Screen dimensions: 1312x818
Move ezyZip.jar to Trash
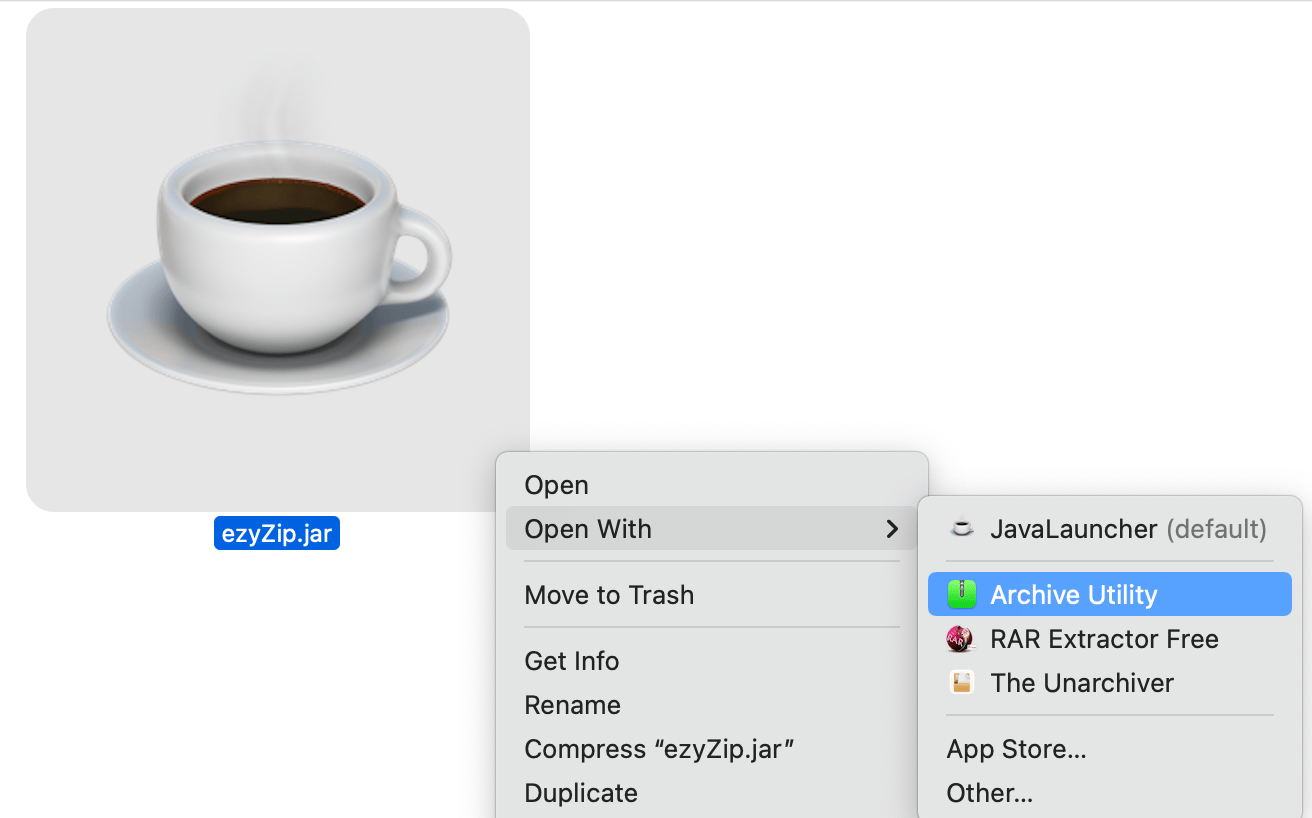point(609,594)
